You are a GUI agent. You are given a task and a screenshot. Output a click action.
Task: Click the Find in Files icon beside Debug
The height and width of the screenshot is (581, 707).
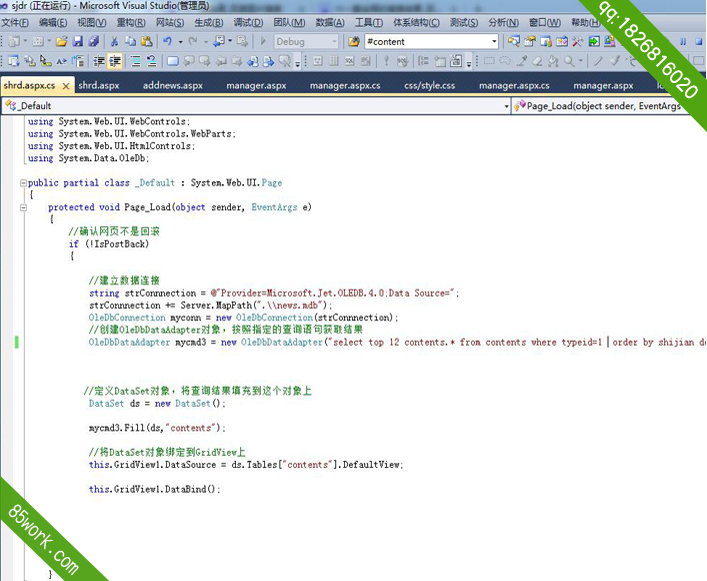(354, 41)
